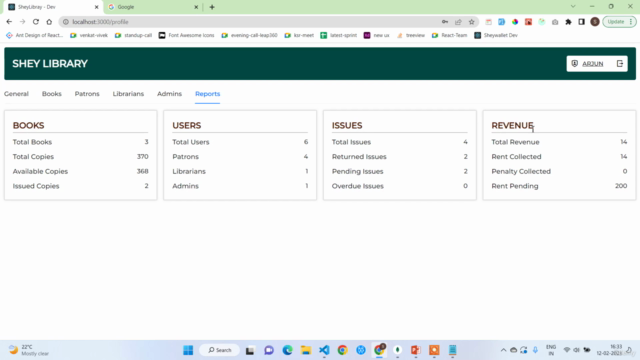Screen dimensions: 640x360
Task: Open the Windows Start menu
Action: [188, 350]
